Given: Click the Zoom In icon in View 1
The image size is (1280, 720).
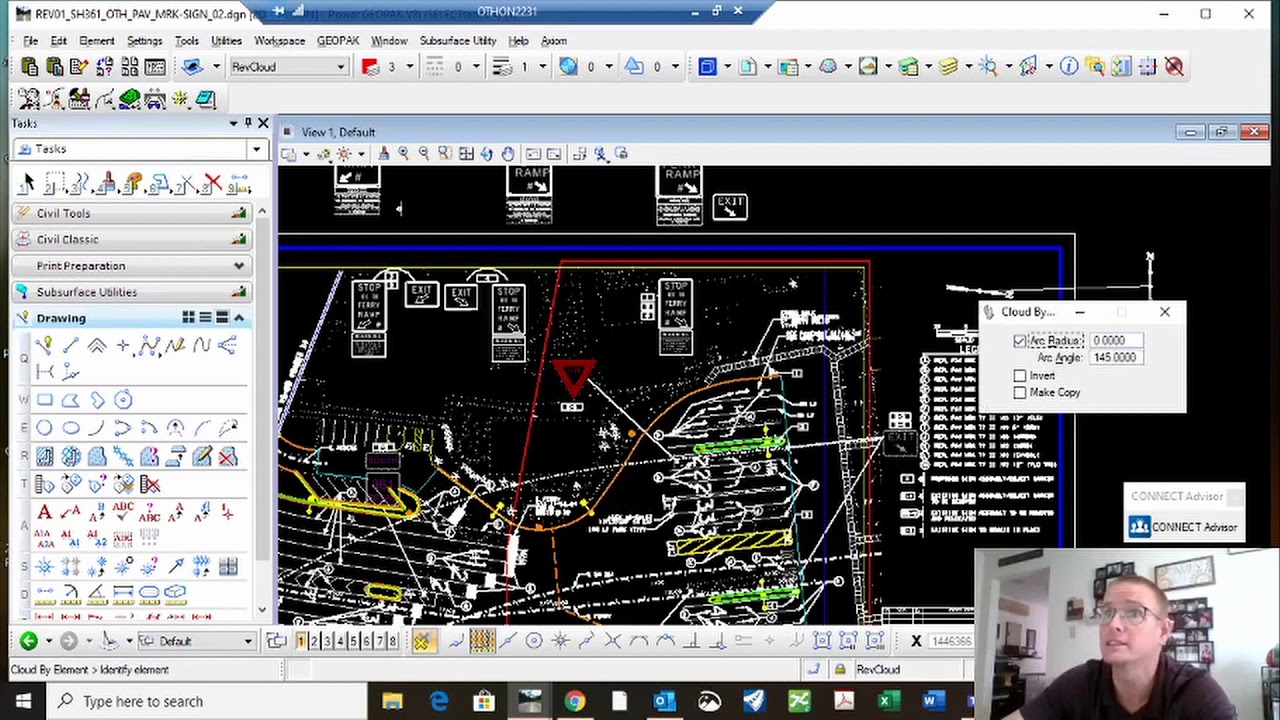Looking at the screenshot, I should click(x=403, y=153).
